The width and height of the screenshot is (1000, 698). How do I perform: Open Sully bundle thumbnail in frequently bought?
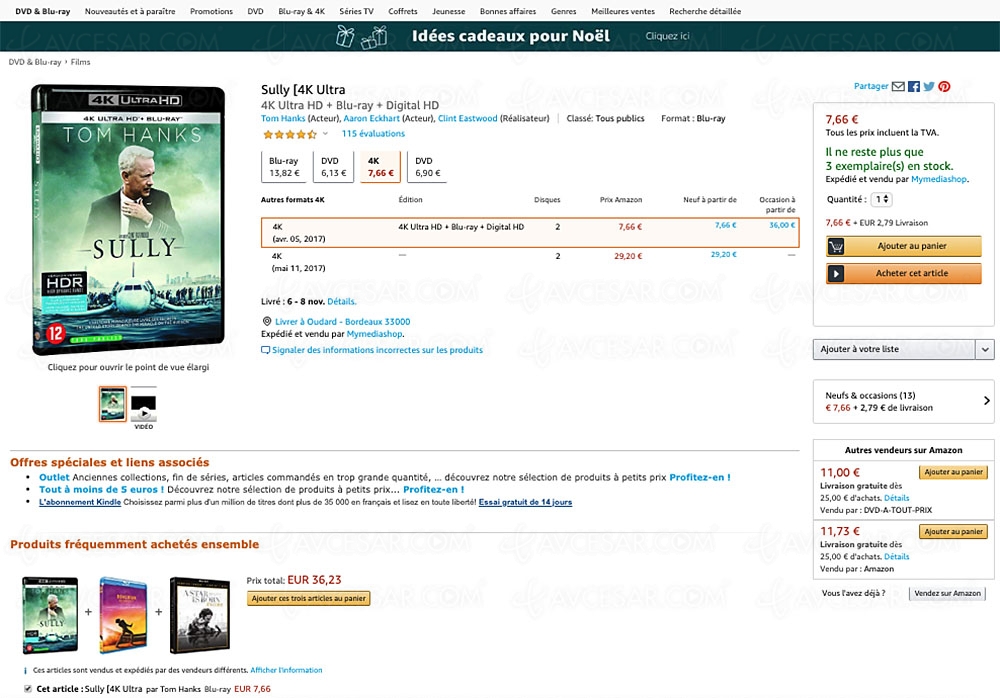click(50, 615)
